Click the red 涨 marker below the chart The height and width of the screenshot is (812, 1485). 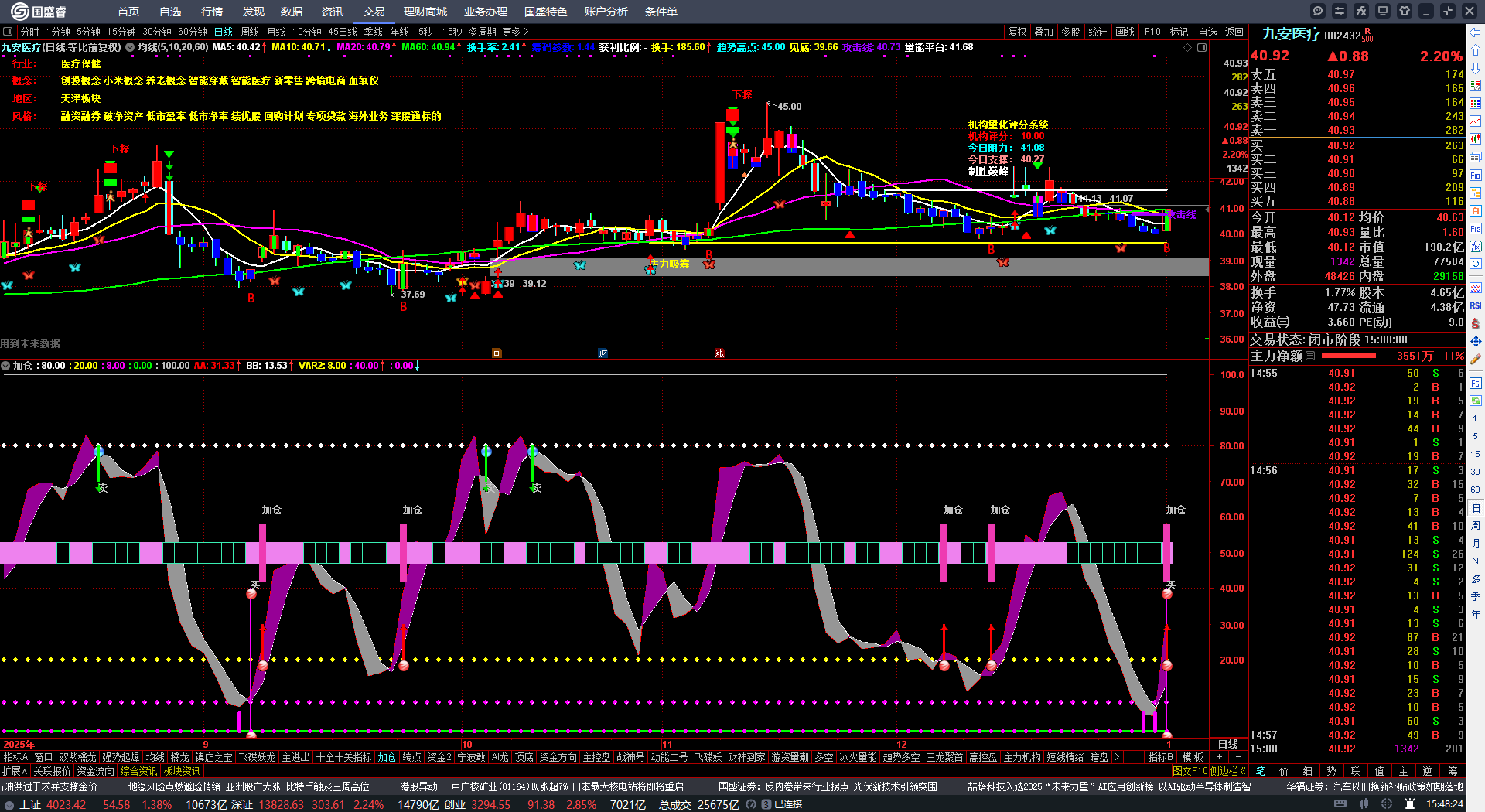719,353
